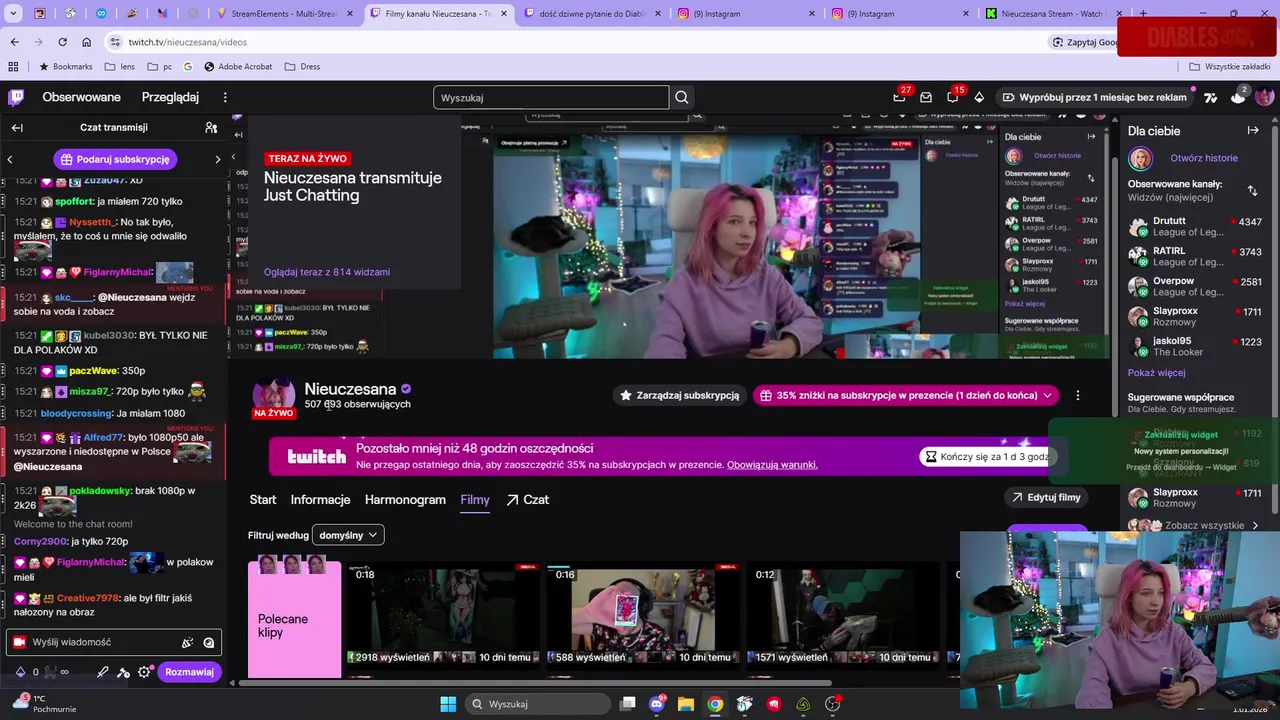
Task: Click the mod actions gavel icon
Action: (123, 672)
